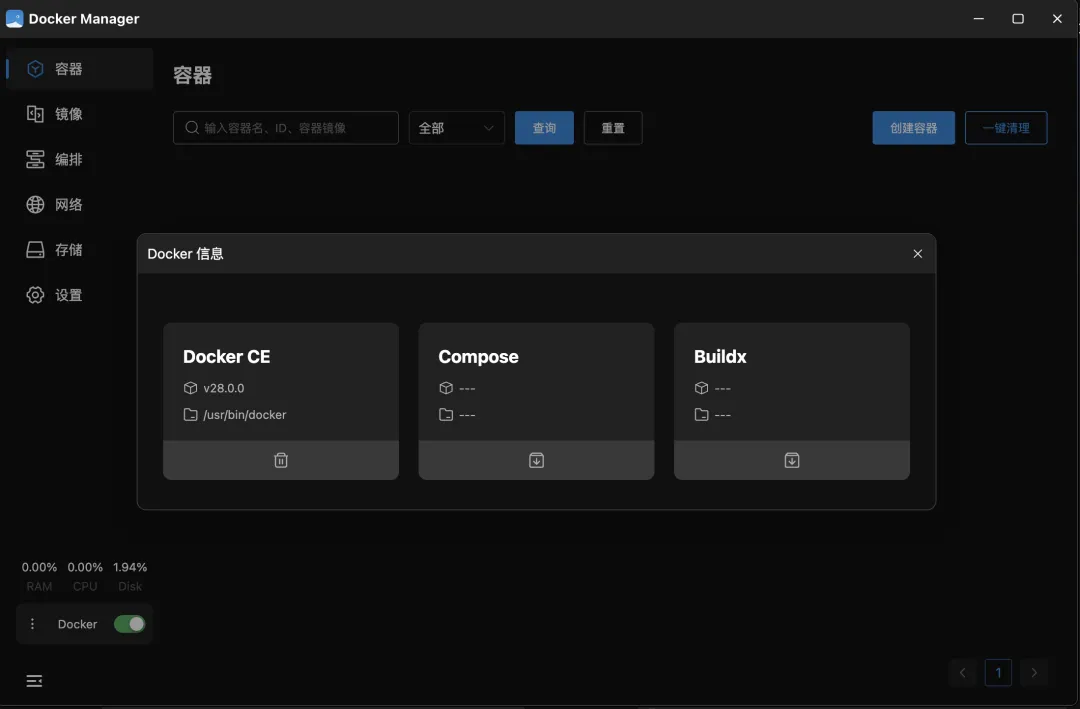The image size is (1080, 709).
Task: Maximize the Docker Manager window
Action: [1018, 19]
